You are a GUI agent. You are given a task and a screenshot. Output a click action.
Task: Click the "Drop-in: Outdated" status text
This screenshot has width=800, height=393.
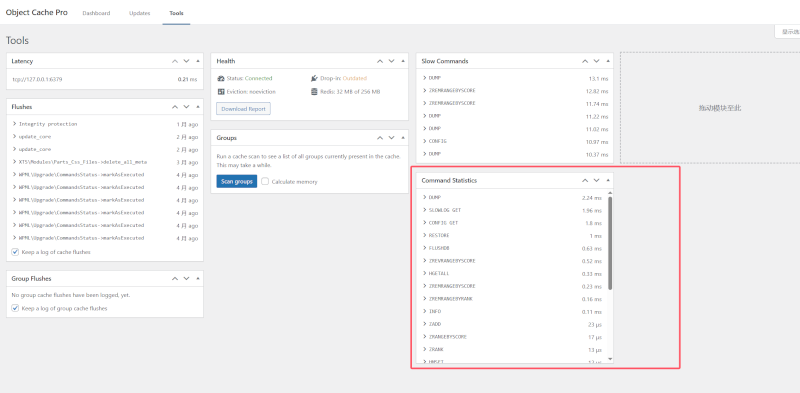344,79
